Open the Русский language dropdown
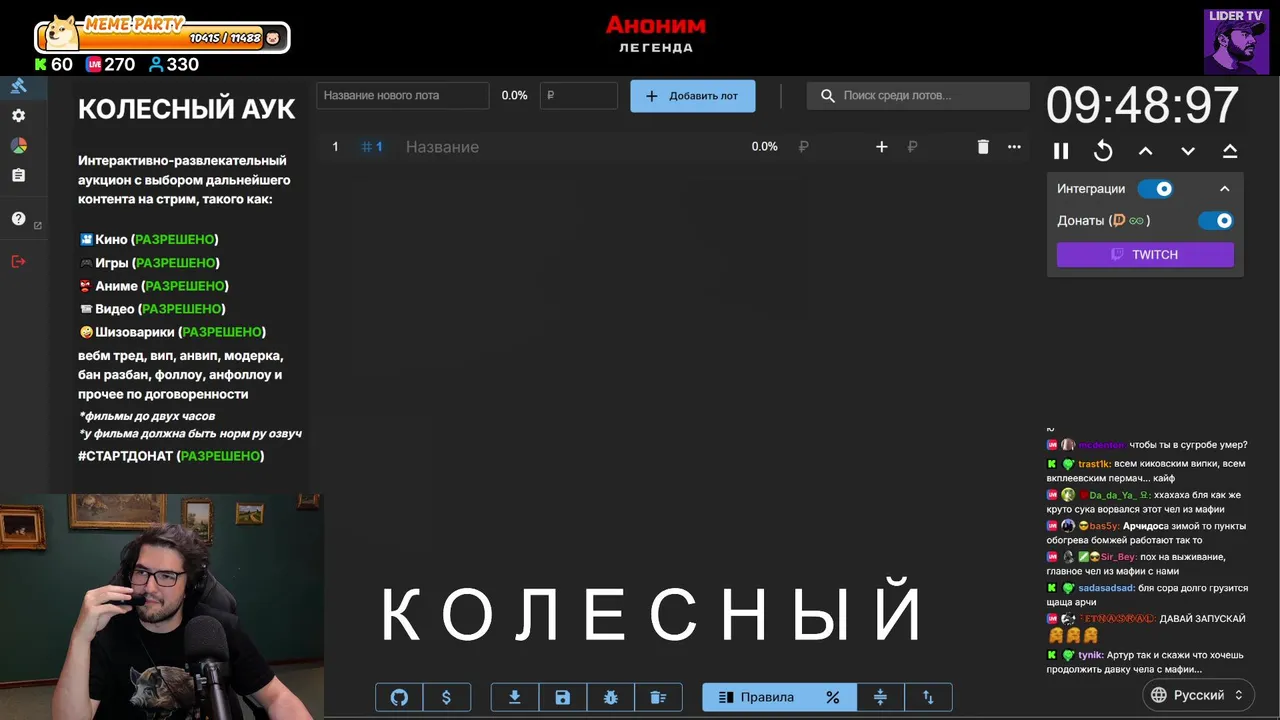1280x720 pixels. (1197, 695)
